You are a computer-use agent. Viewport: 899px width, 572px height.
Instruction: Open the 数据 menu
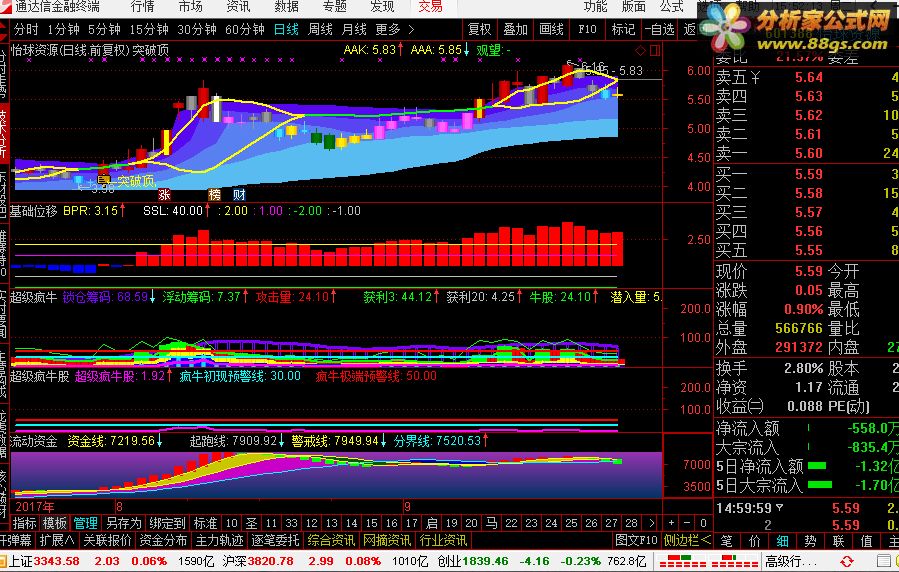286,7
